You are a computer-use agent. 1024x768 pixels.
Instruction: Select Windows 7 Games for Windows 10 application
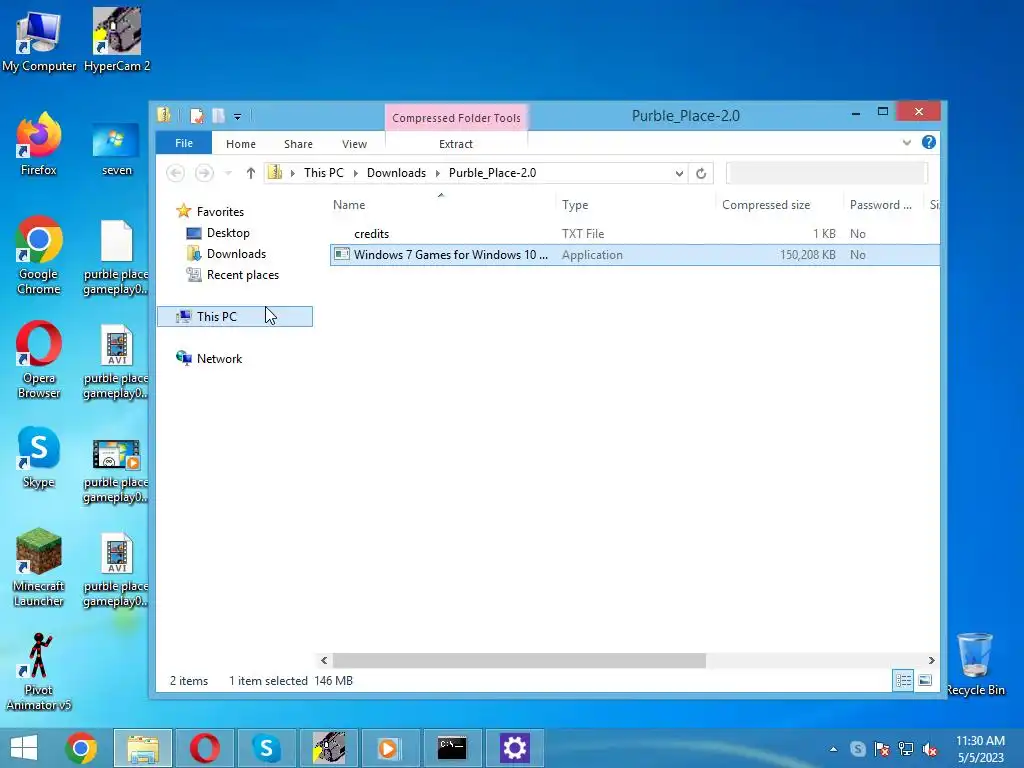tap(635, 255)
